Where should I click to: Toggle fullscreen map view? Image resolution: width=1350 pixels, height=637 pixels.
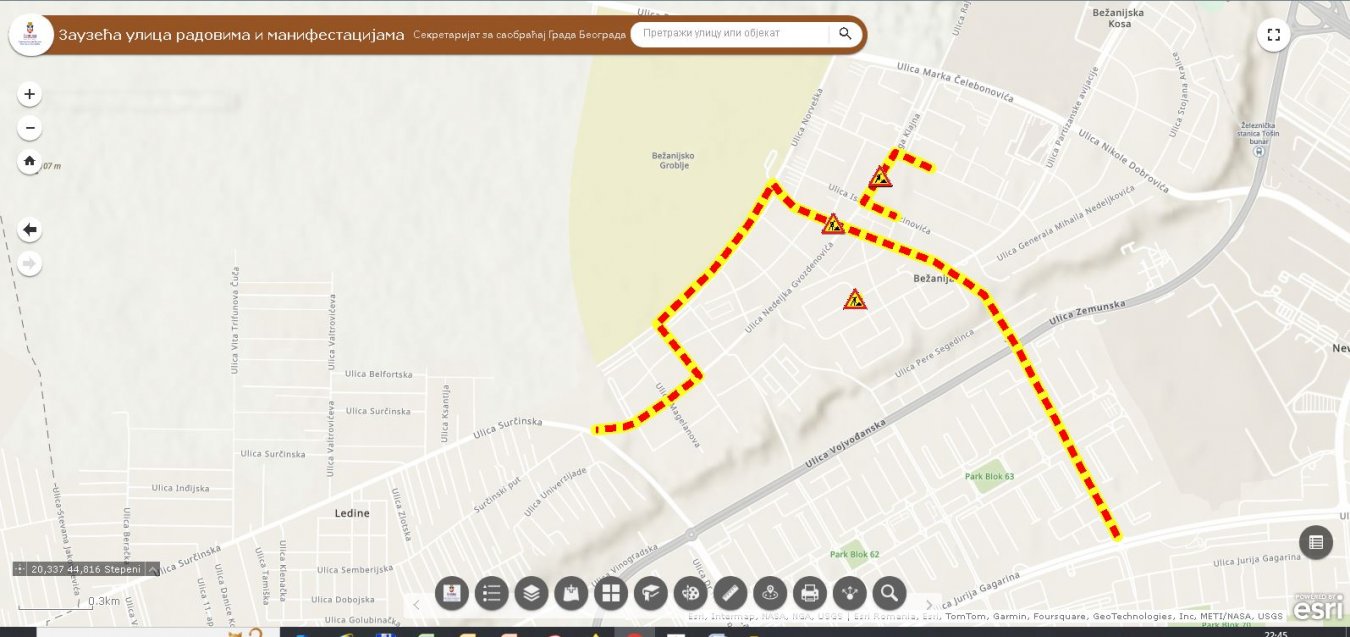(1273, 34)
